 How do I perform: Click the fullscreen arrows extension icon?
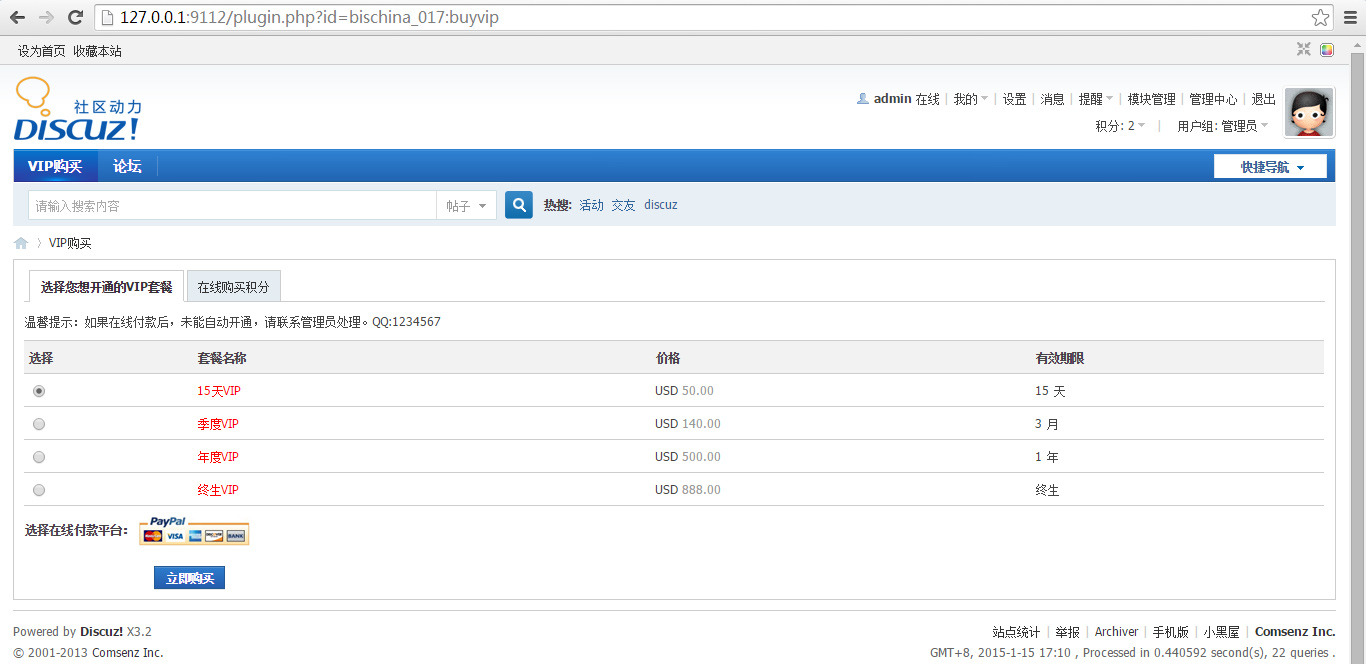pos(1304,49)
